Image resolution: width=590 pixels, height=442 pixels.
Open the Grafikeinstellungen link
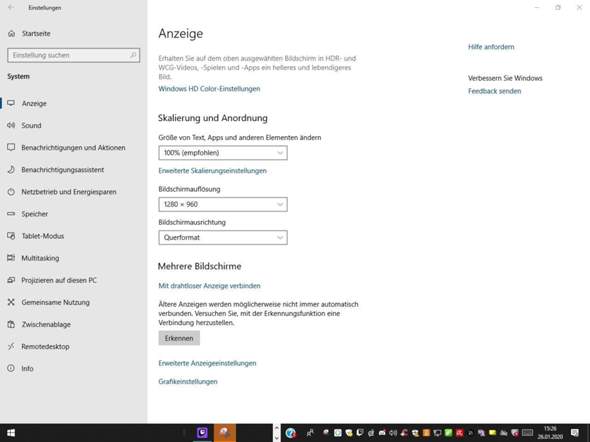(x=188, y=381)
